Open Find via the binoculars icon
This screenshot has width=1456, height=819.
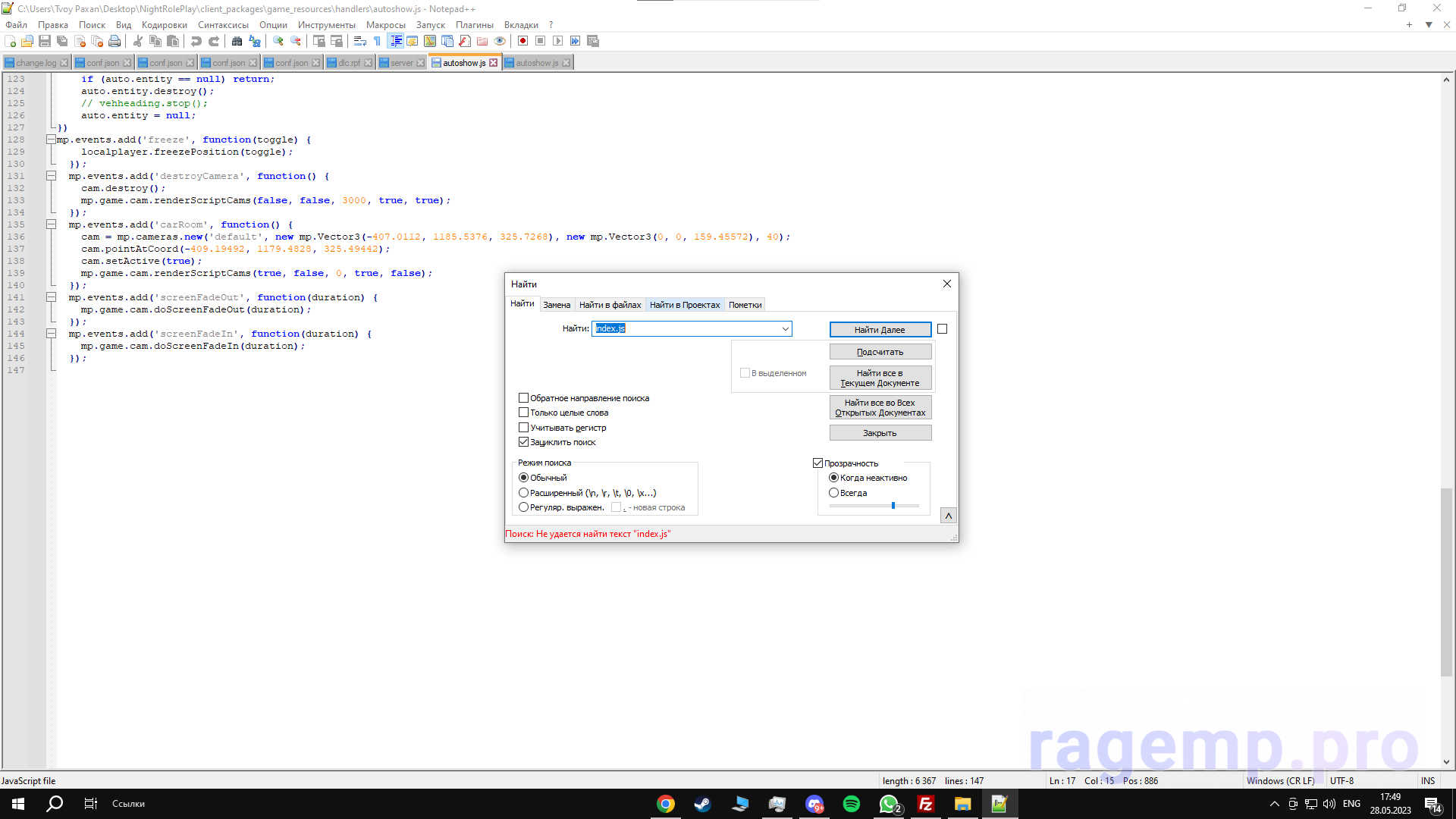point(237,41)
